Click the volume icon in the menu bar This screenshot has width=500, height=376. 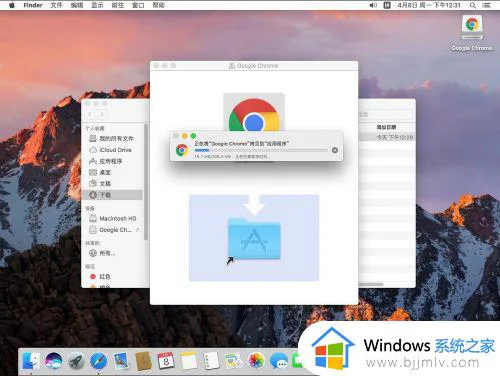(373, 5)
